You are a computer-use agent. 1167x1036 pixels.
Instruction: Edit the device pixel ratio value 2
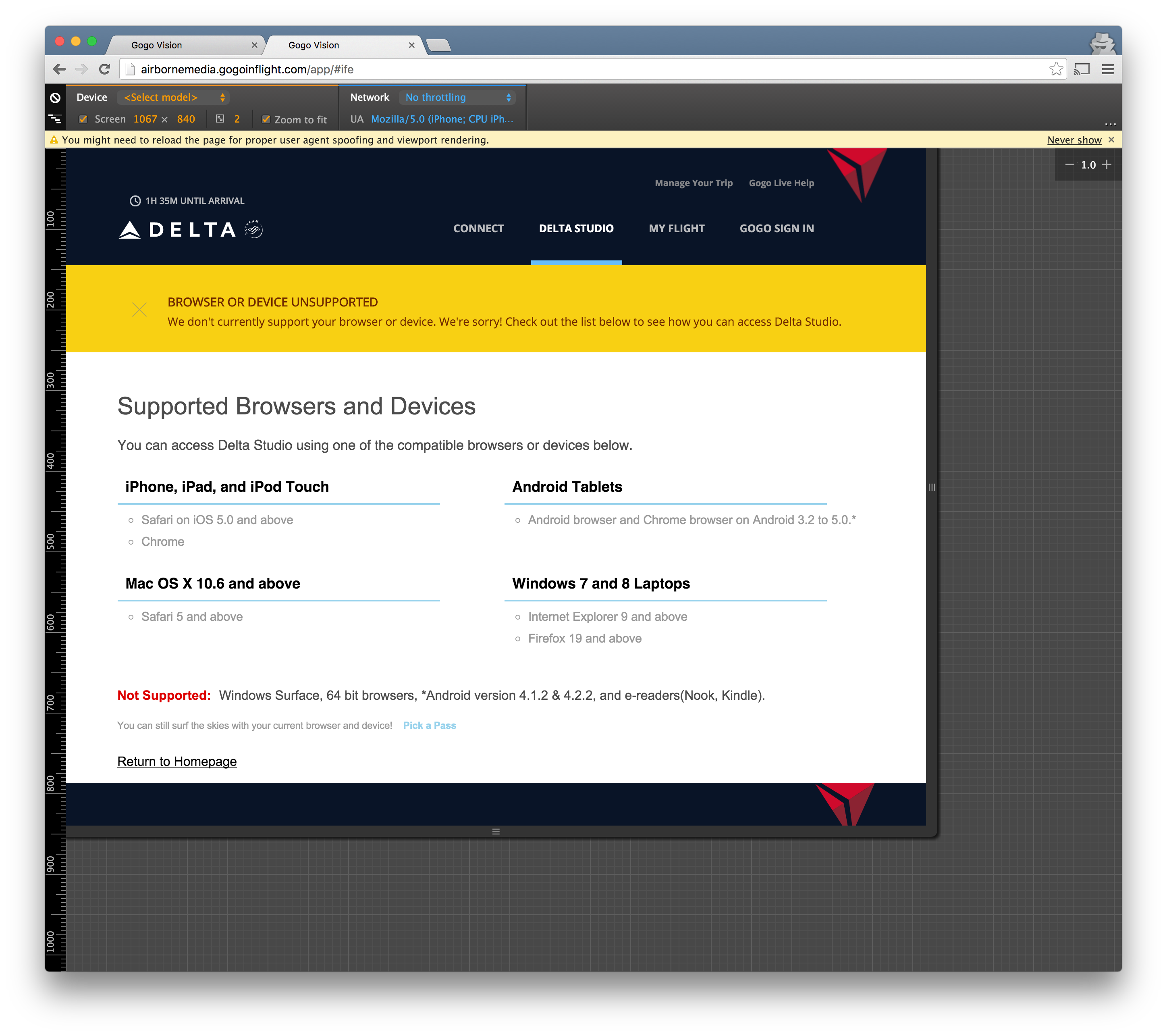(x=237, y=119)
